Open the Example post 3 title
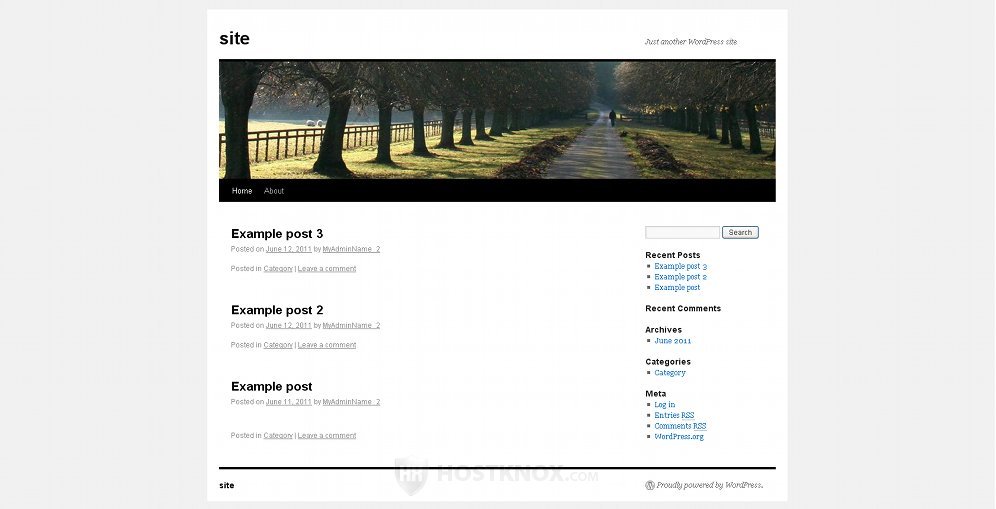 click(x=277, y=233)
